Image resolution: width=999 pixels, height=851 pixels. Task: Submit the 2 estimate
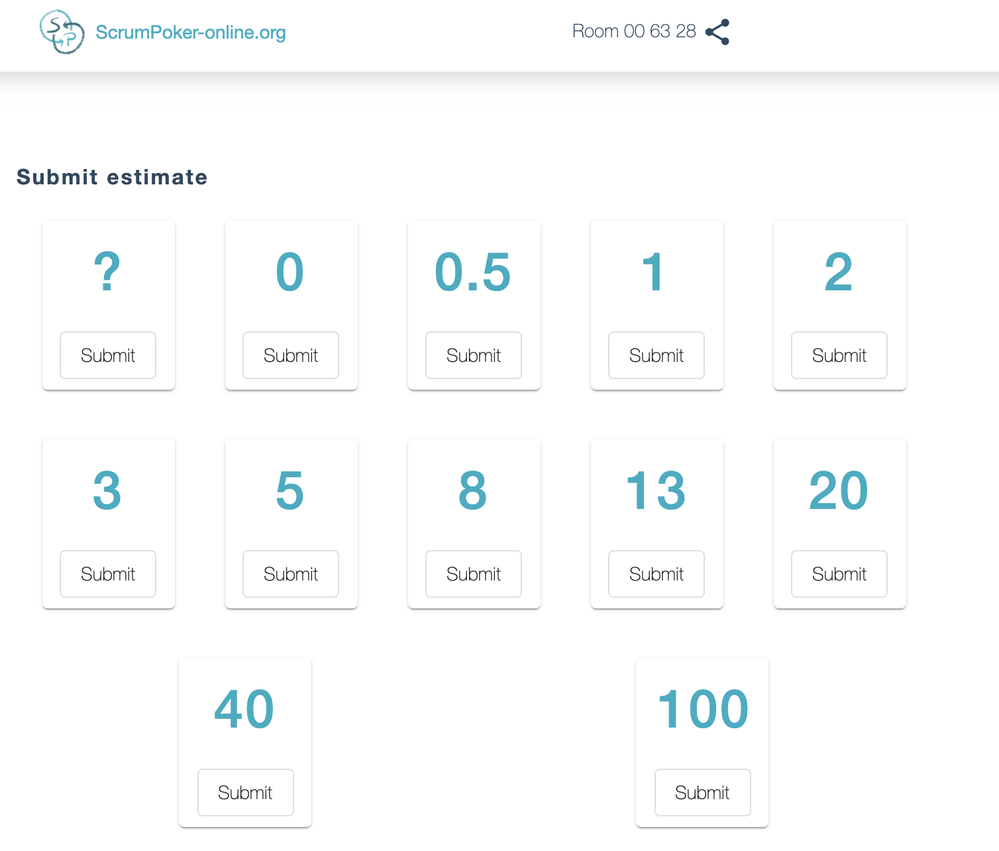pyautogui.click(x=839, y=355)
